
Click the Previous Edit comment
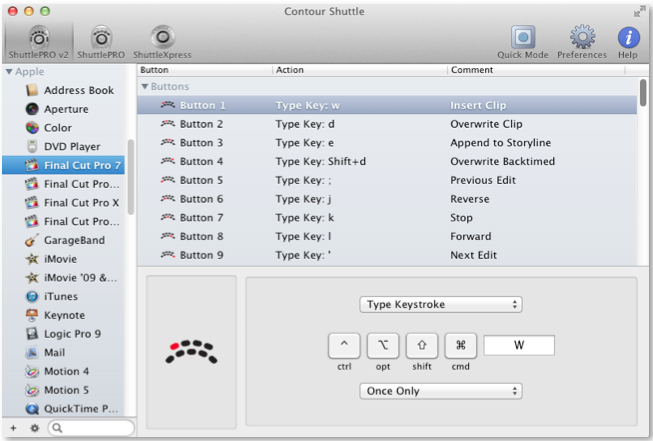483,180
